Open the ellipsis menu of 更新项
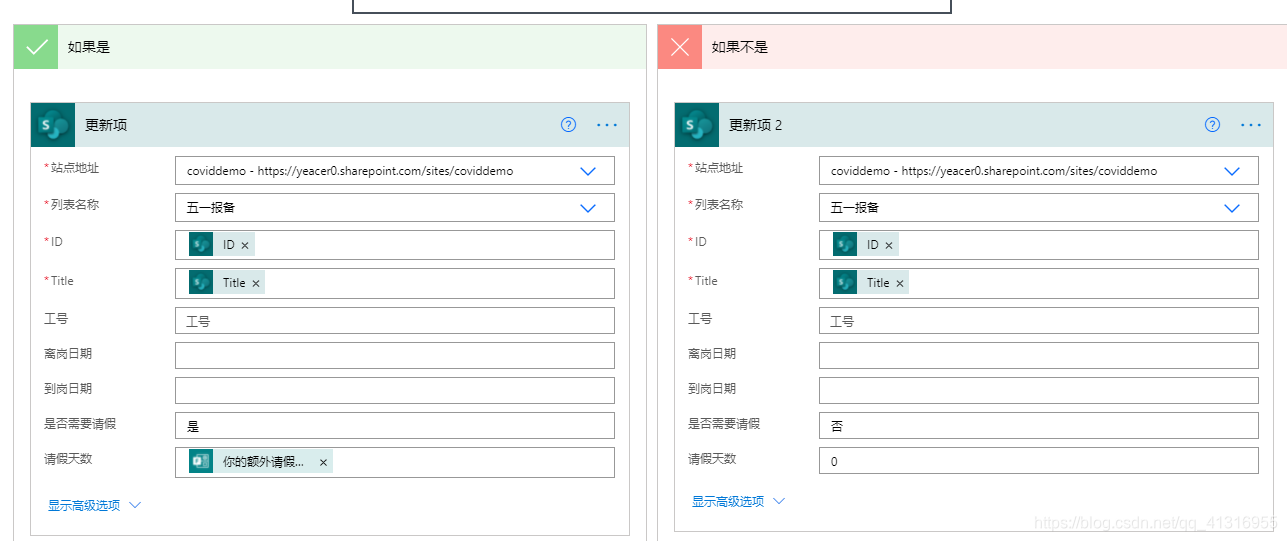Screen dimensions: 1287x541 pos(607,125)
